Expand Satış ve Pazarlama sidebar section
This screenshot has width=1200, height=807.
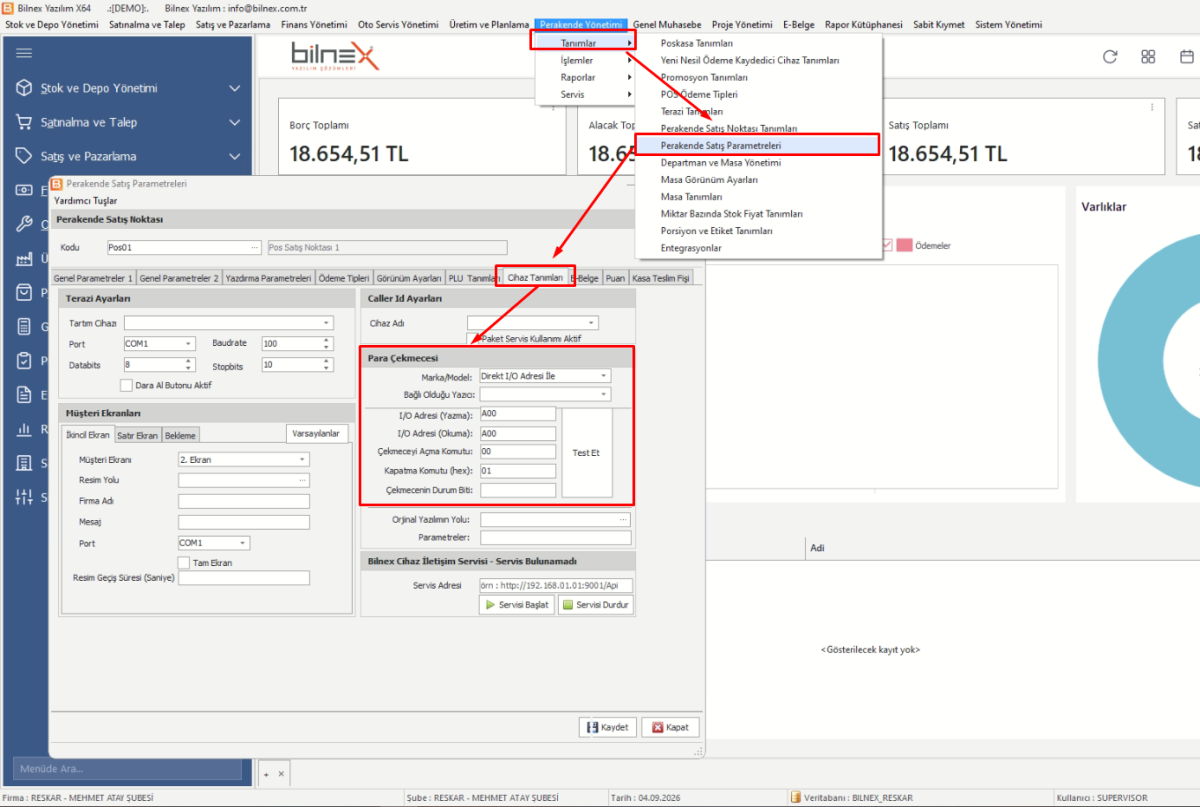(234, 156)
